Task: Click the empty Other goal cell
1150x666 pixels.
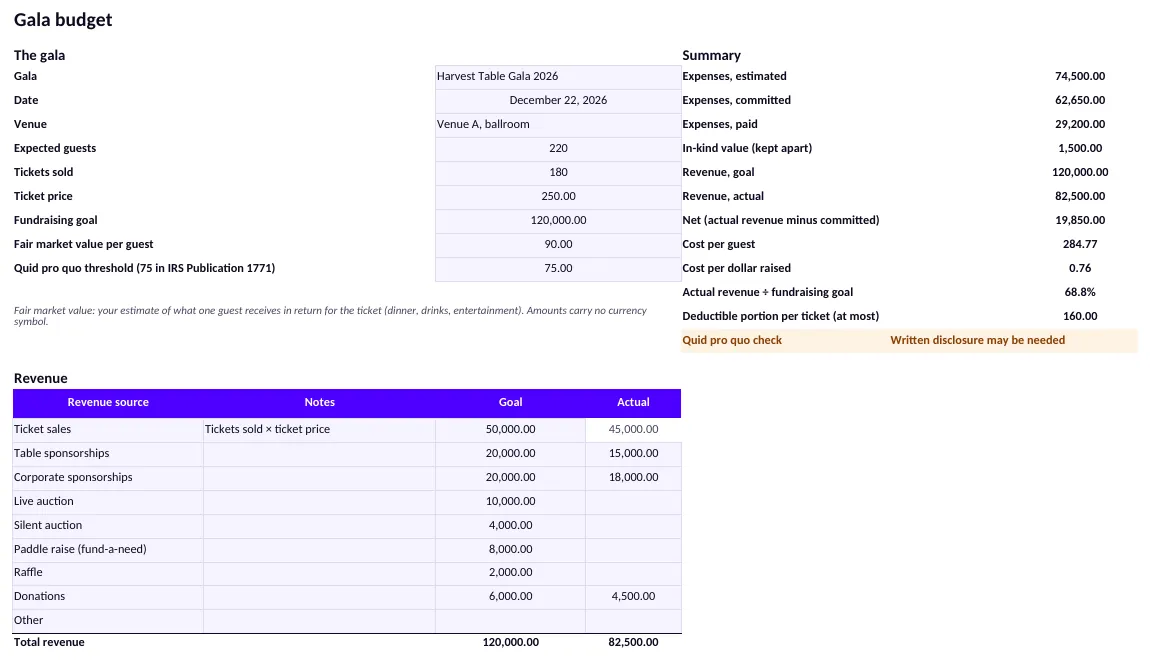Action: [510, 621]
